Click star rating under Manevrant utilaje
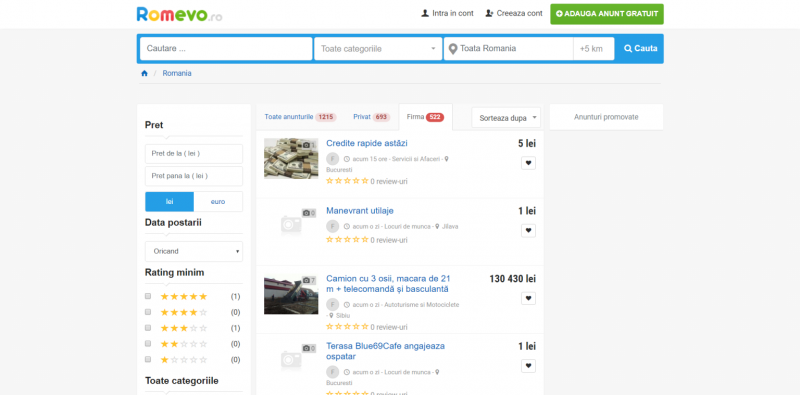The image size is (800, 395). [347, 239]
